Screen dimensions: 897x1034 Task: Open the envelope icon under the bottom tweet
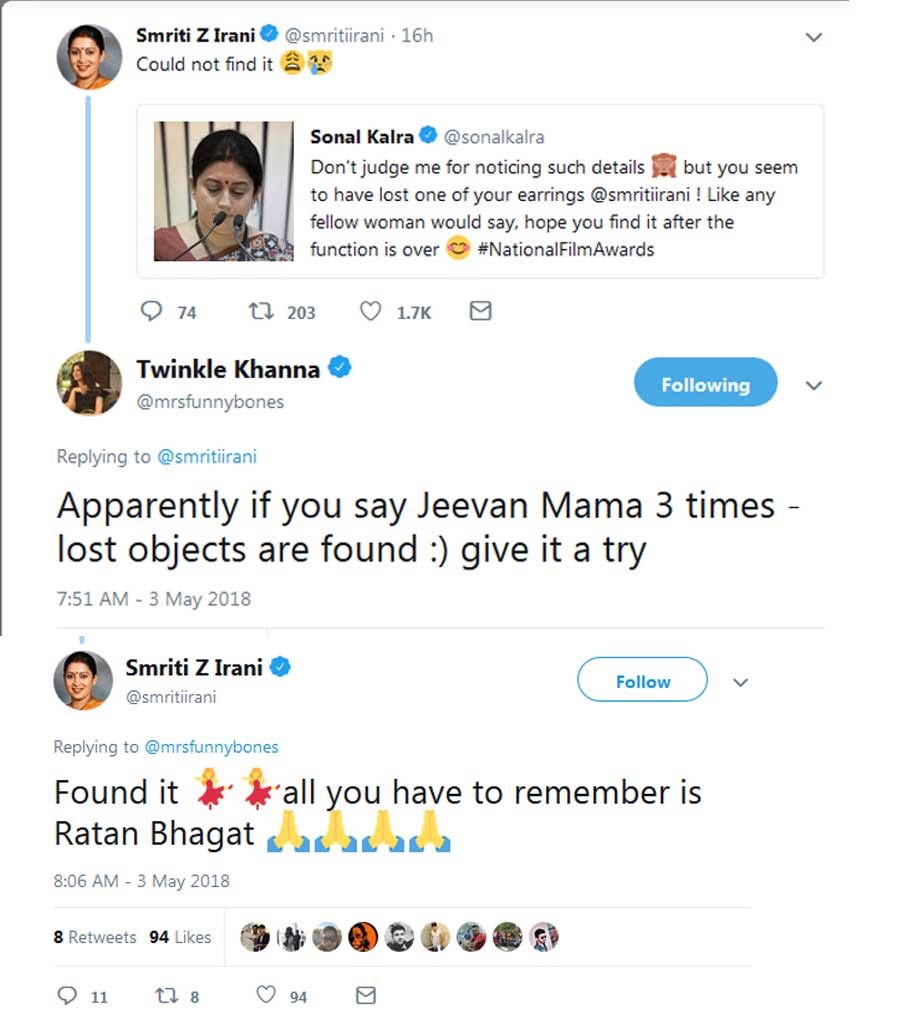click(365, 995)
